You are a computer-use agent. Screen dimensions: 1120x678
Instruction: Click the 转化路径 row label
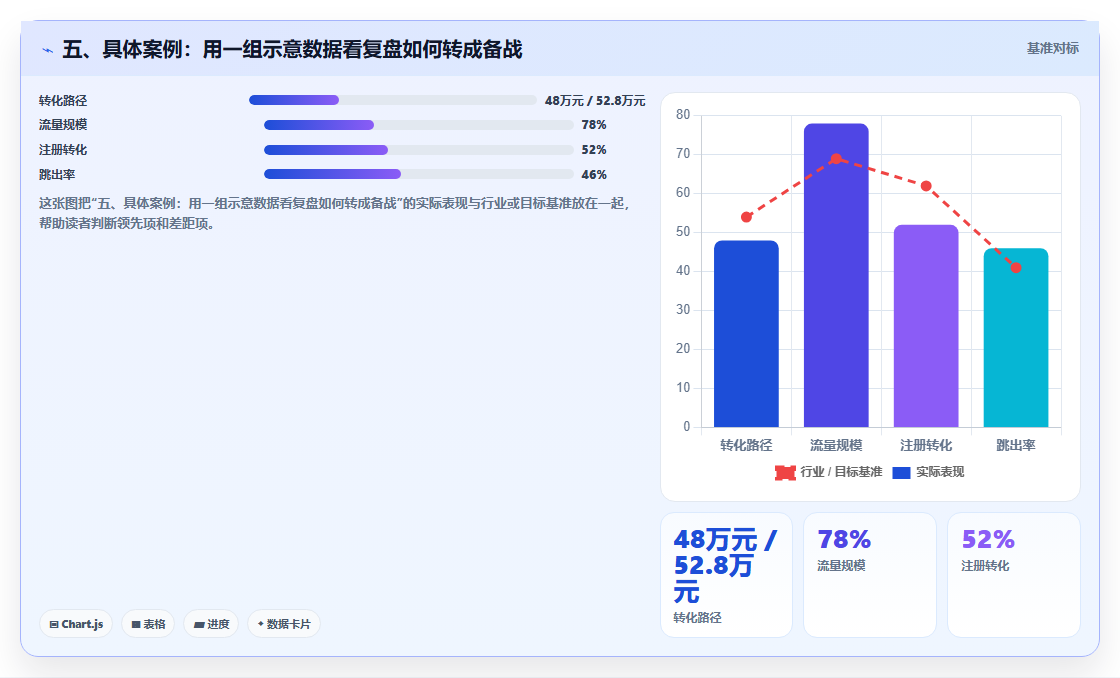tap(63, 101)
